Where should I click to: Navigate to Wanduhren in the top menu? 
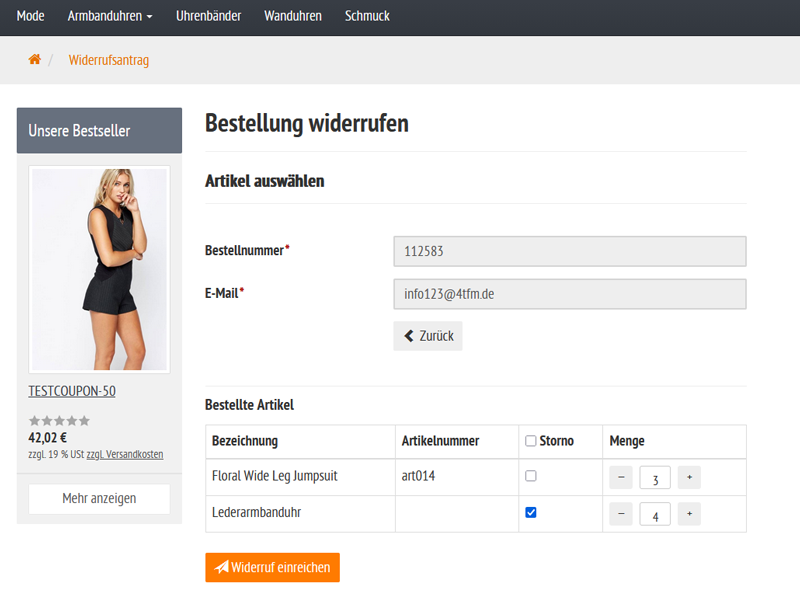[292, 16]
